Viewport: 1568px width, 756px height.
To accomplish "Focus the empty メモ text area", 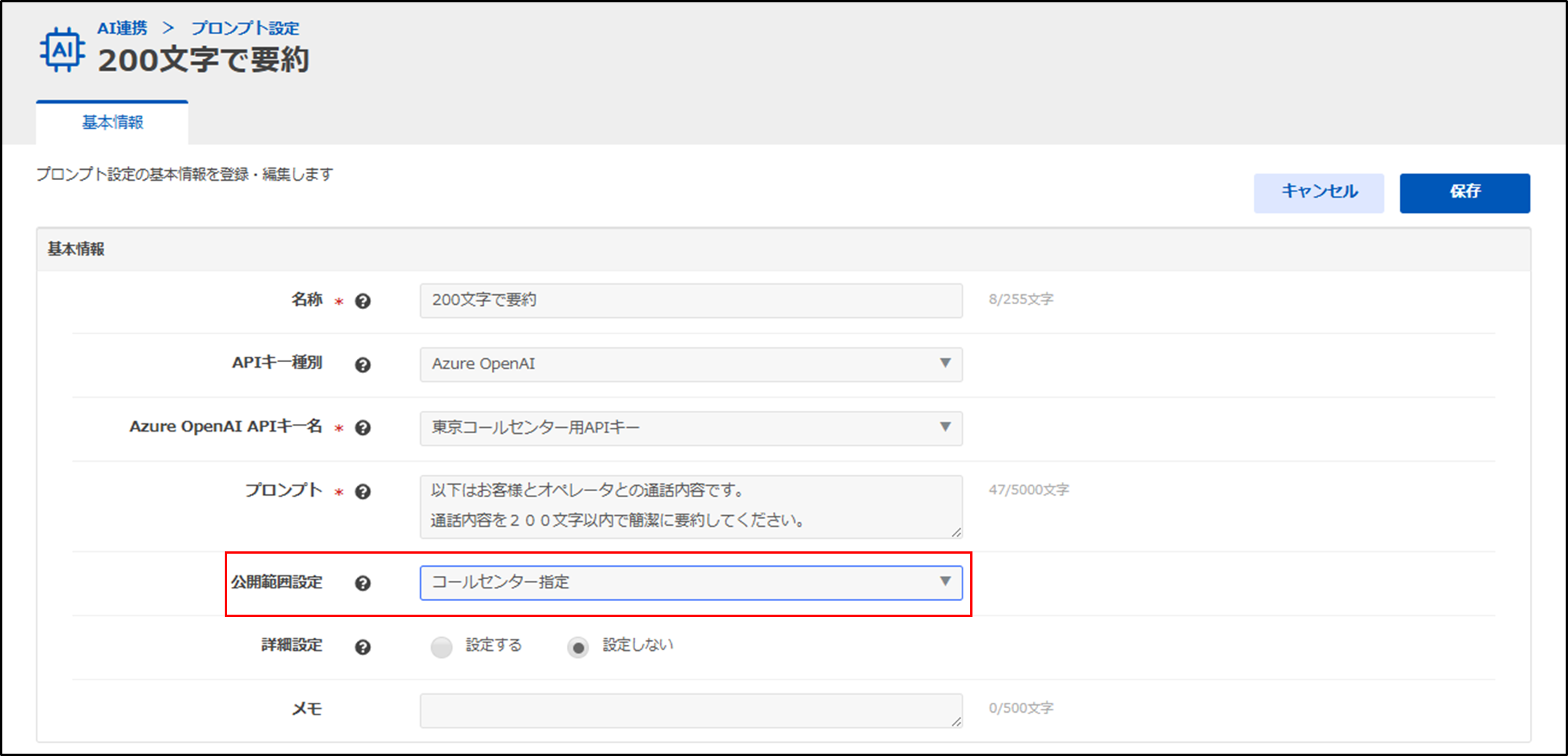I will pyautogui.click(x=691, y=710).
